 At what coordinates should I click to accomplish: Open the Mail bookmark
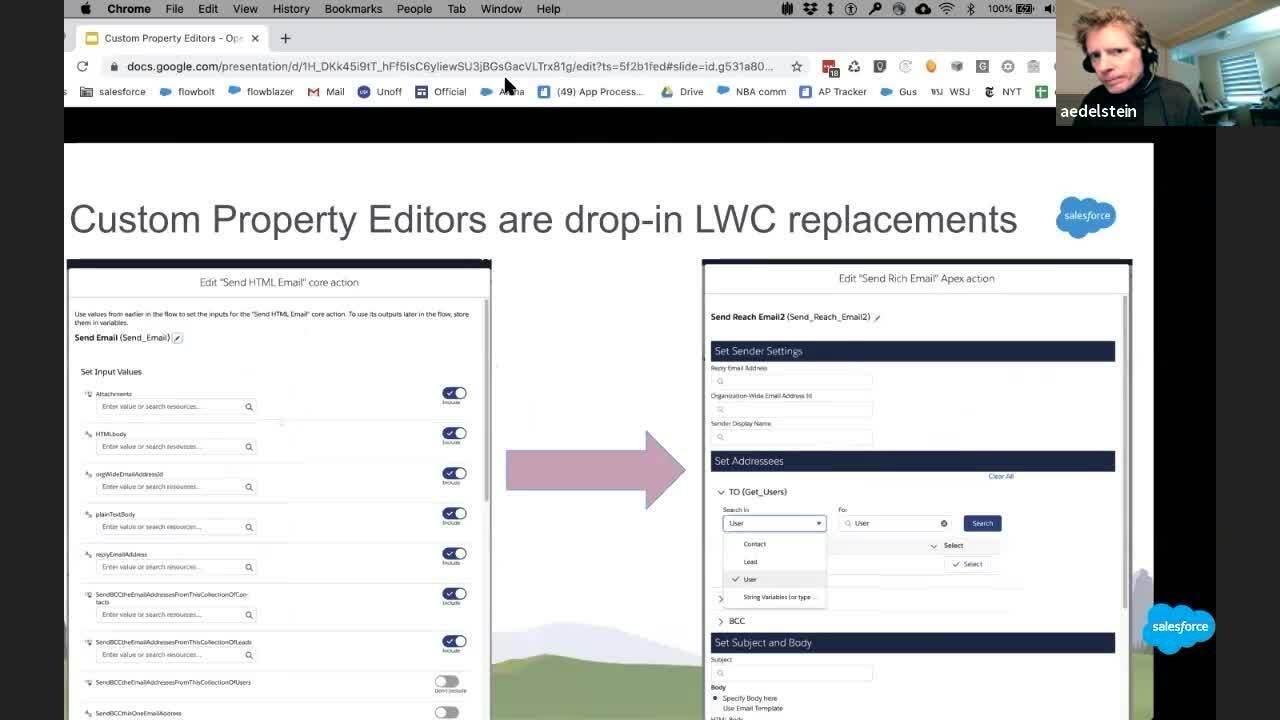click(x=326, y=92)
